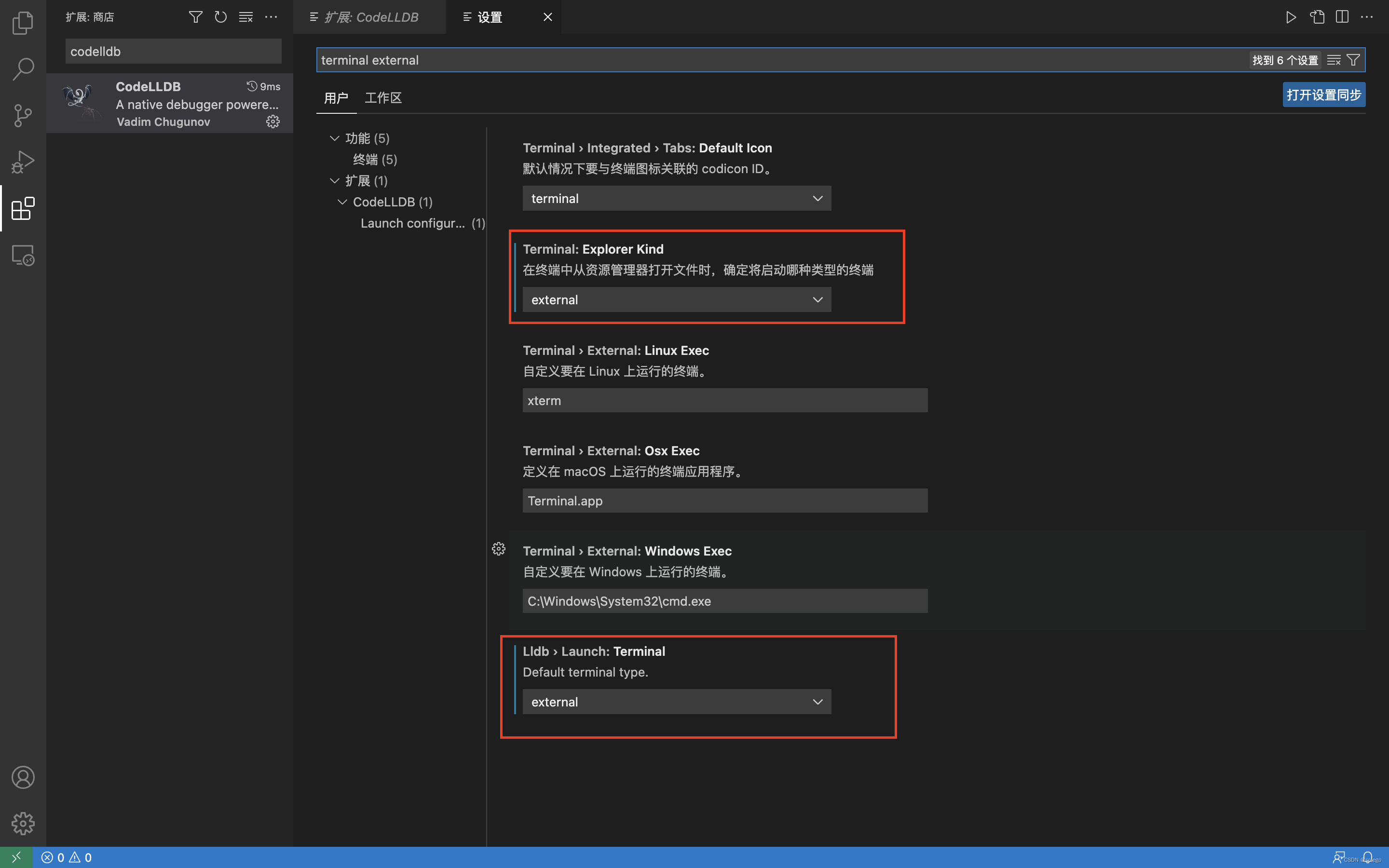Switch to the 扩展: CodeLLDB tab

point(371,17)
